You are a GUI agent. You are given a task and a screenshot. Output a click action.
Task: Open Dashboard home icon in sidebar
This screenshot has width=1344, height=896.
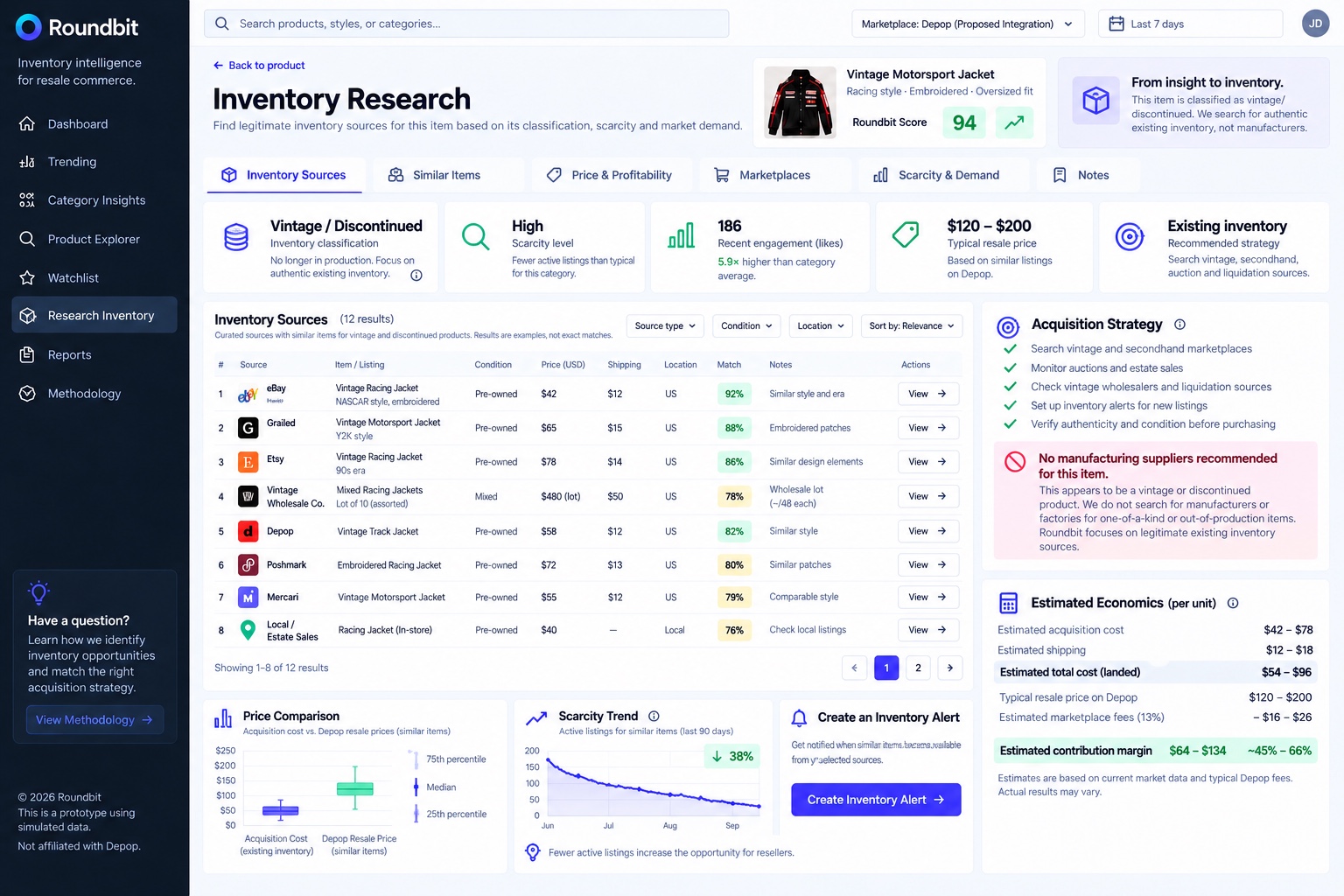coord(27,123)
